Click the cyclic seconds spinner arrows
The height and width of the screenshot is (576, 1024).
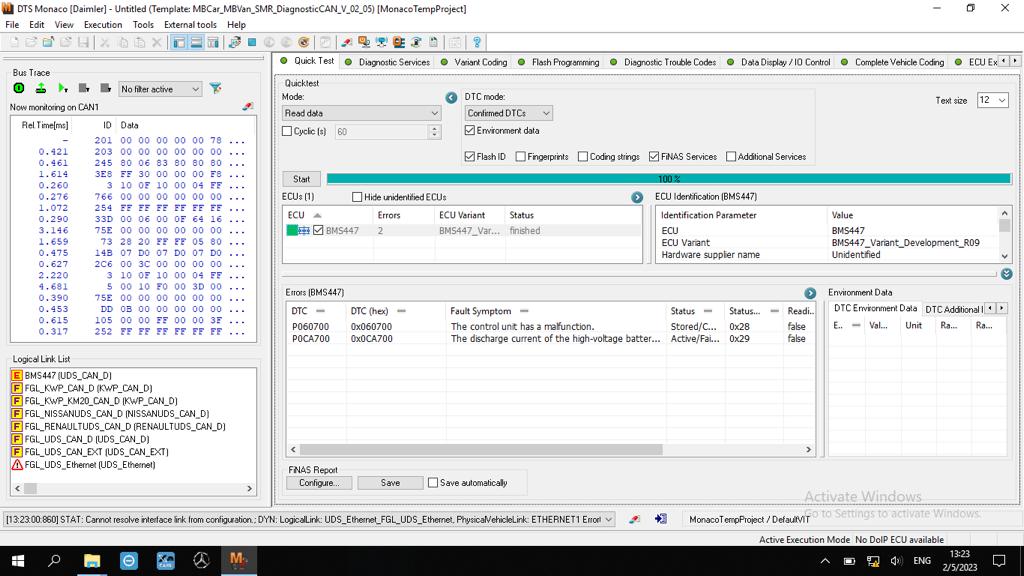(x=434, y=131)
